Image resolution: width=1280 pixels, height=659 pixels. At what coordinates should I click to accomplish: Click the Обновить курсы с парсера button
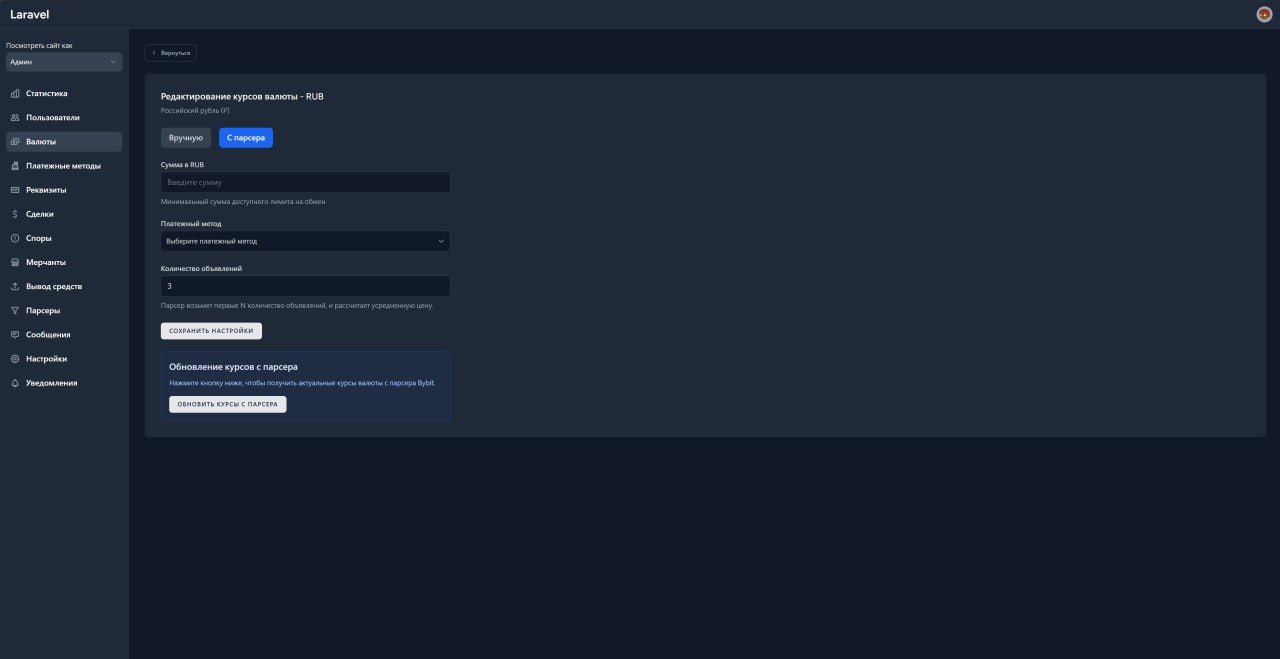[x=228, y=405]
